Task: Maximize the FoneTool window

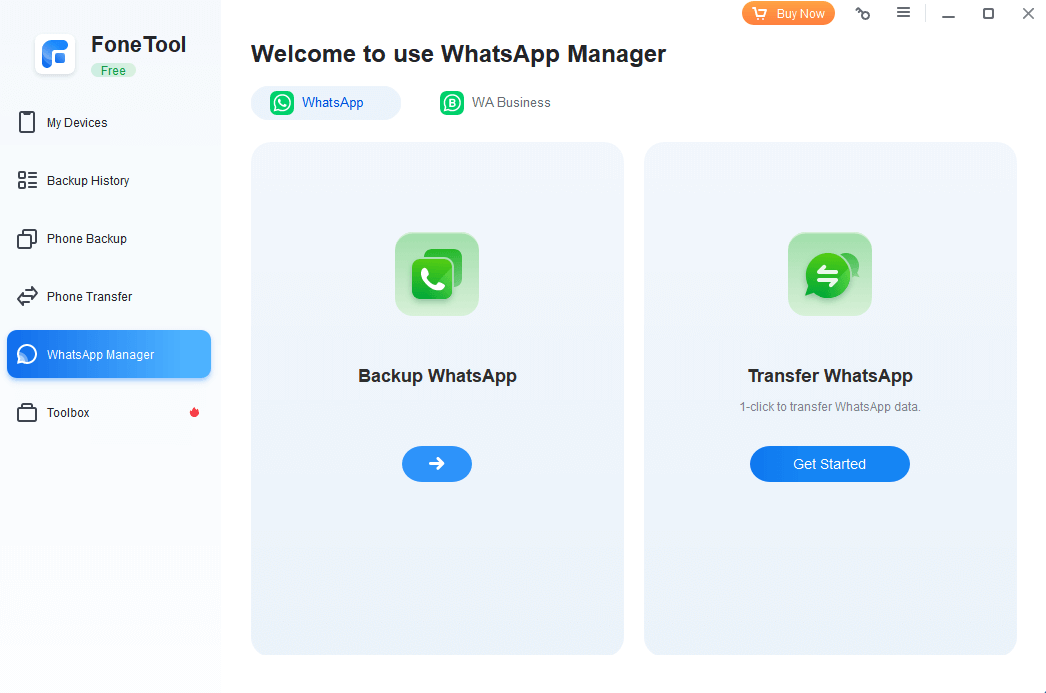Action: pos(988,14)
